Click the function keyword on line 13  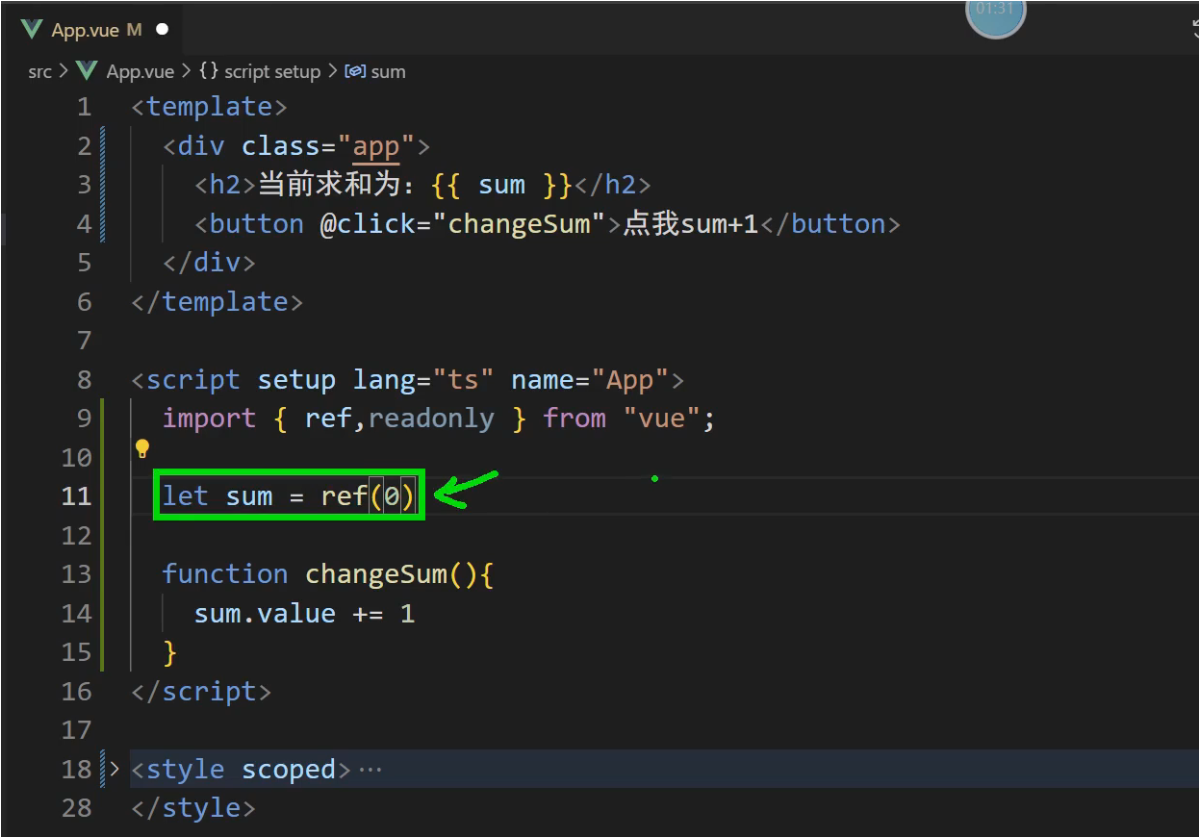[x=225, y=574]
